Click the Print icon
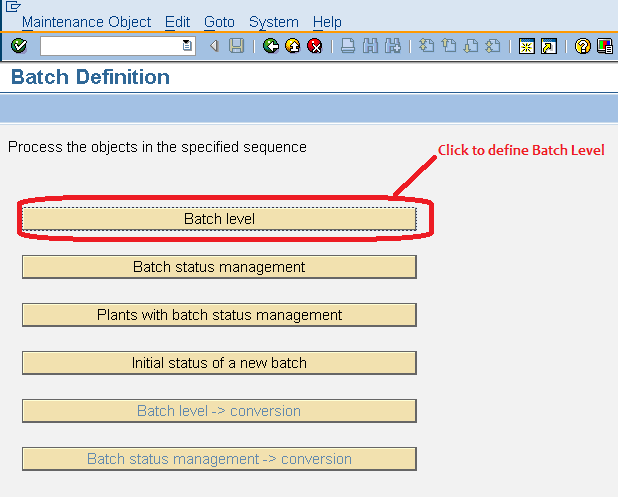618x497 pixels. point(348,46)
